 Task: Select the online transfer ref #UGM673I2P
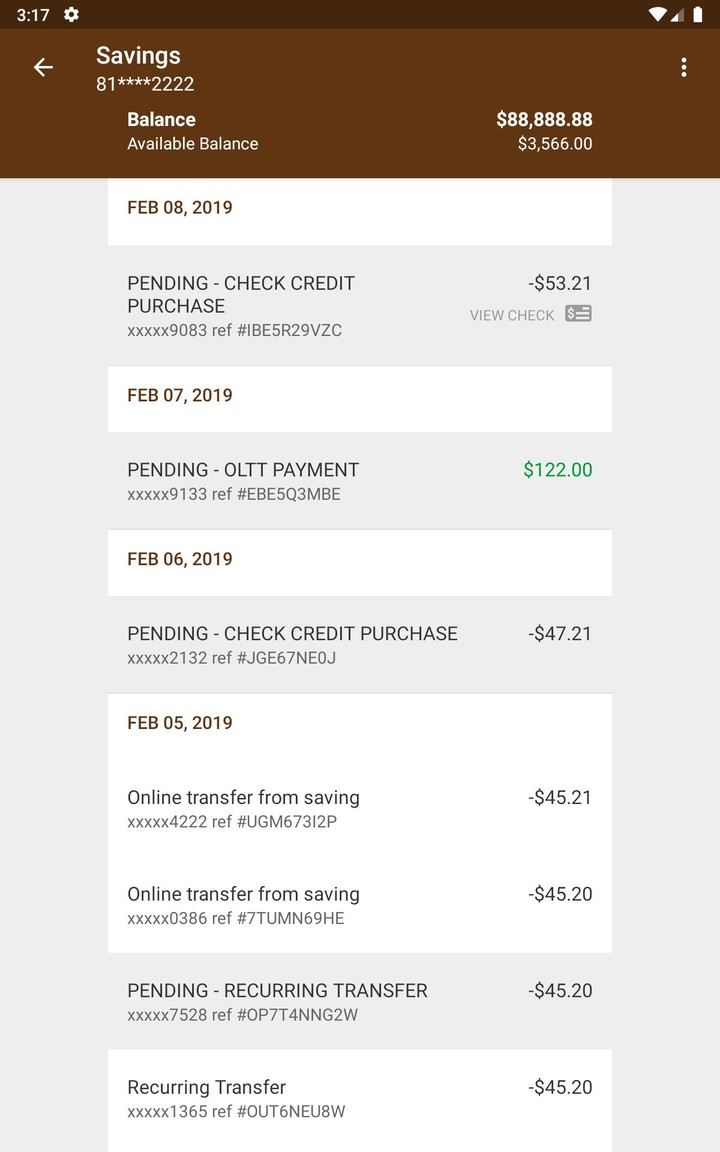point(300,809)
